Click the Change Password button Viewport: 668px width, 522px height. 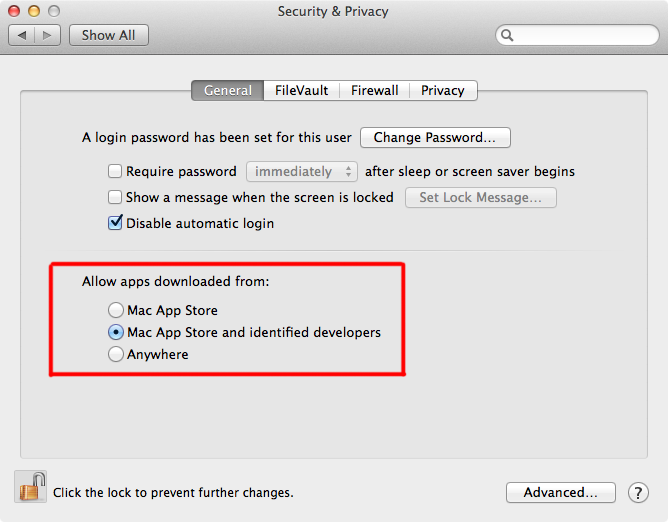pos(435,138)
